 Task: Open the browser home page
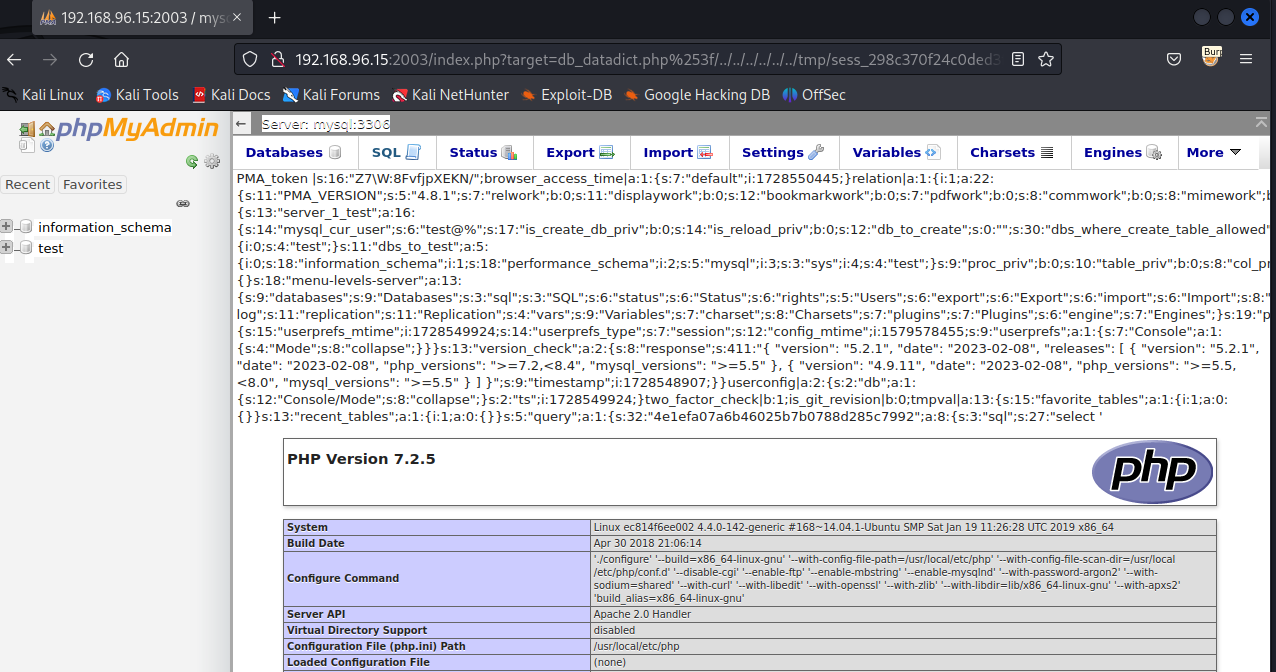click(x=121, y=59)
